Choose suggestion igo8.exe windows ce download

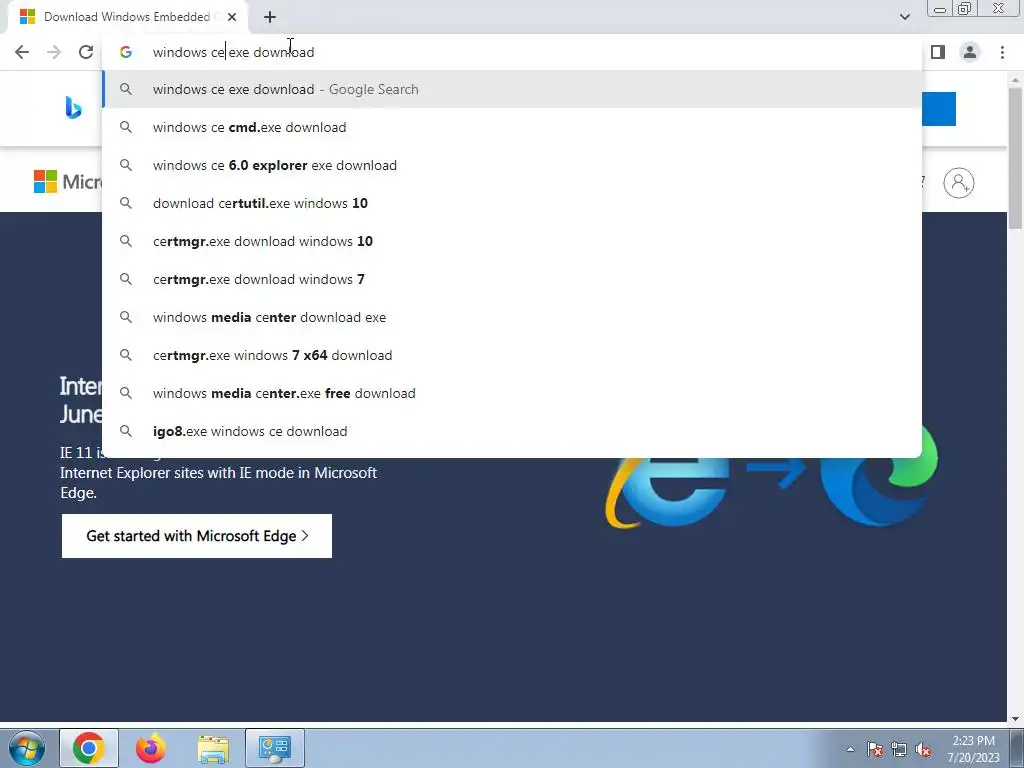point(512,431)
